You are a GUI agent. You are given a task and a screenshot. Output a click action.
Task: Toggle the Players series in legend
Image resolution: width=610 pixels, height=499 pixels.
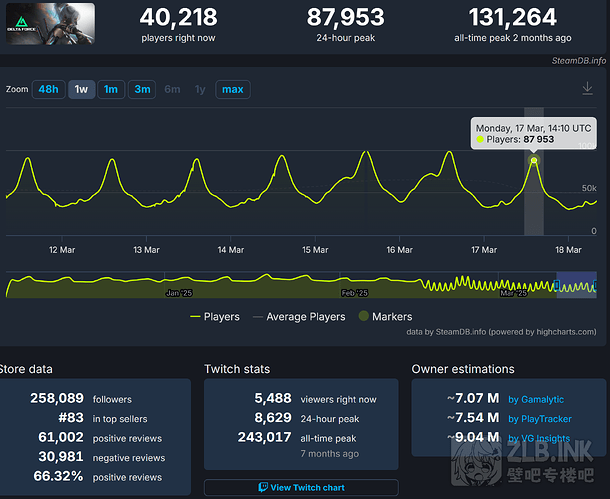(x=214, y=317)
